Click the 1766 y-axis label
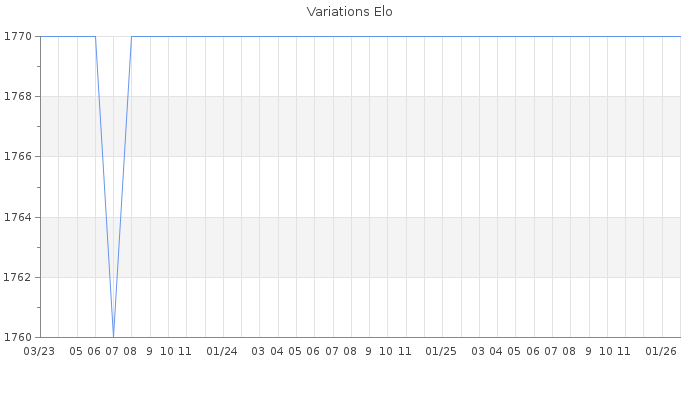Viewport: 700px width, 400px height. coord(18,157)
